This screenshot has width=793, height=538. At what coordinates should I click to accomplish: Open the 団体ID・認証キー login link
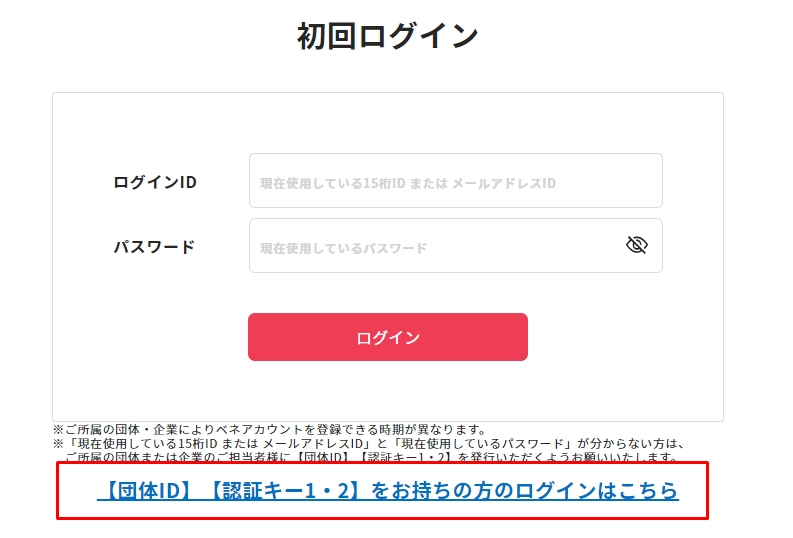(x=388, y=490)
